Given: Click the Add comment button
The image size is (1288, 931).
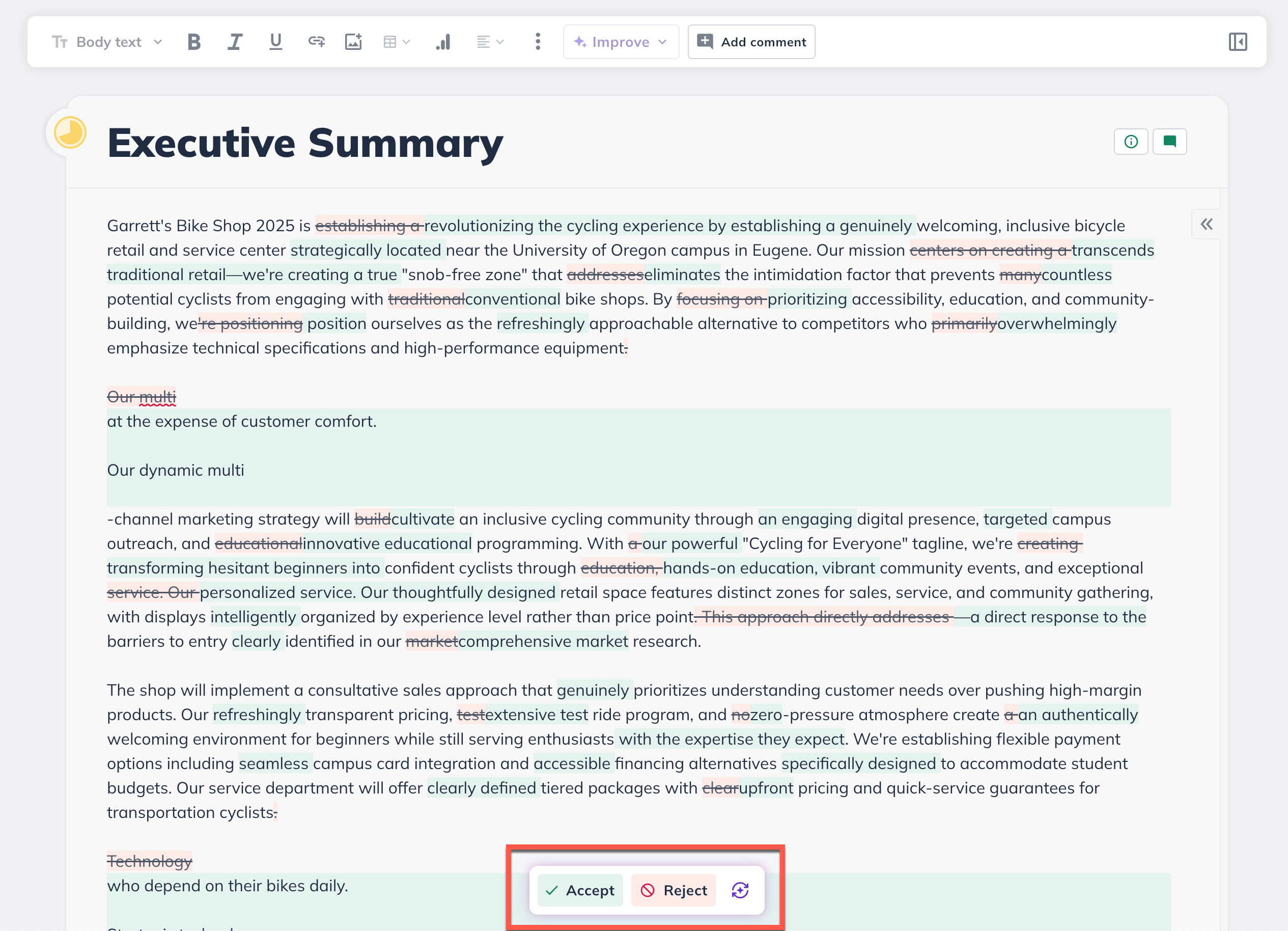Looking at the screenshot, I should (751, 41).
